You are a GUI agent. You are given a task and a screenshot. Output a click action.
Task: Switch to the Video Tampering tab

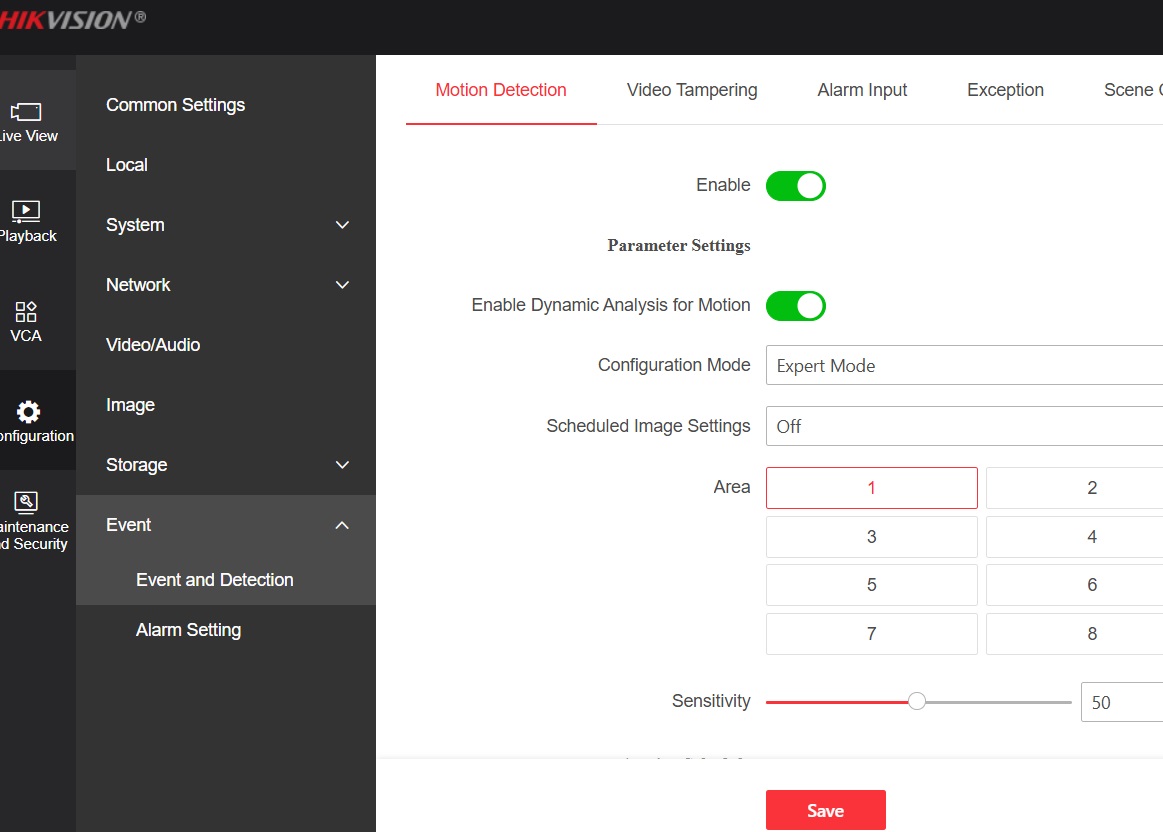692,90
